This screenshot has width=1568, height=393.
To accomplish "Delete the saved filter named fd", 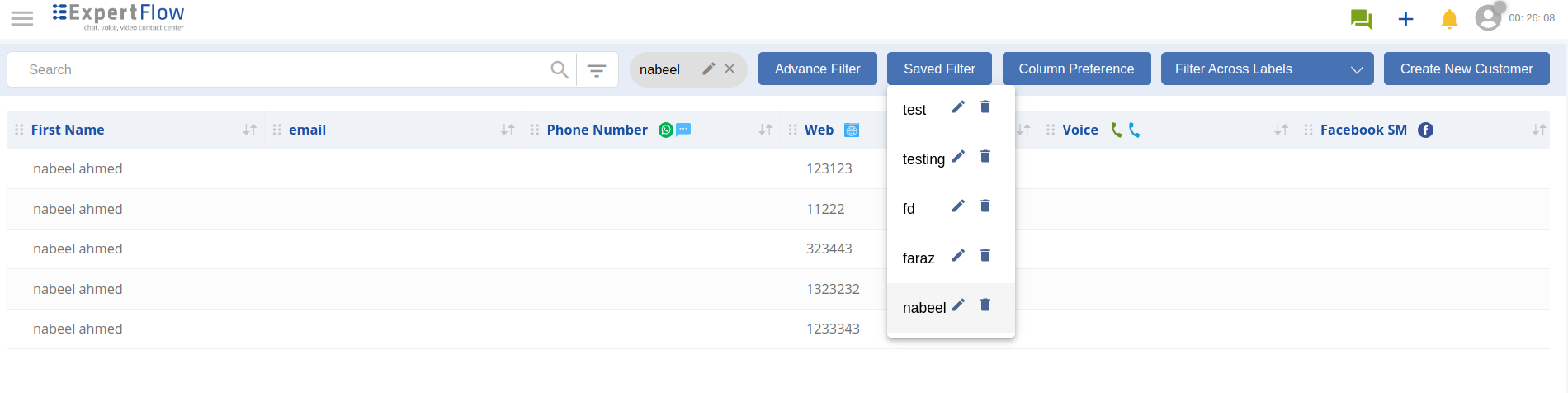I will pos(985,206).
